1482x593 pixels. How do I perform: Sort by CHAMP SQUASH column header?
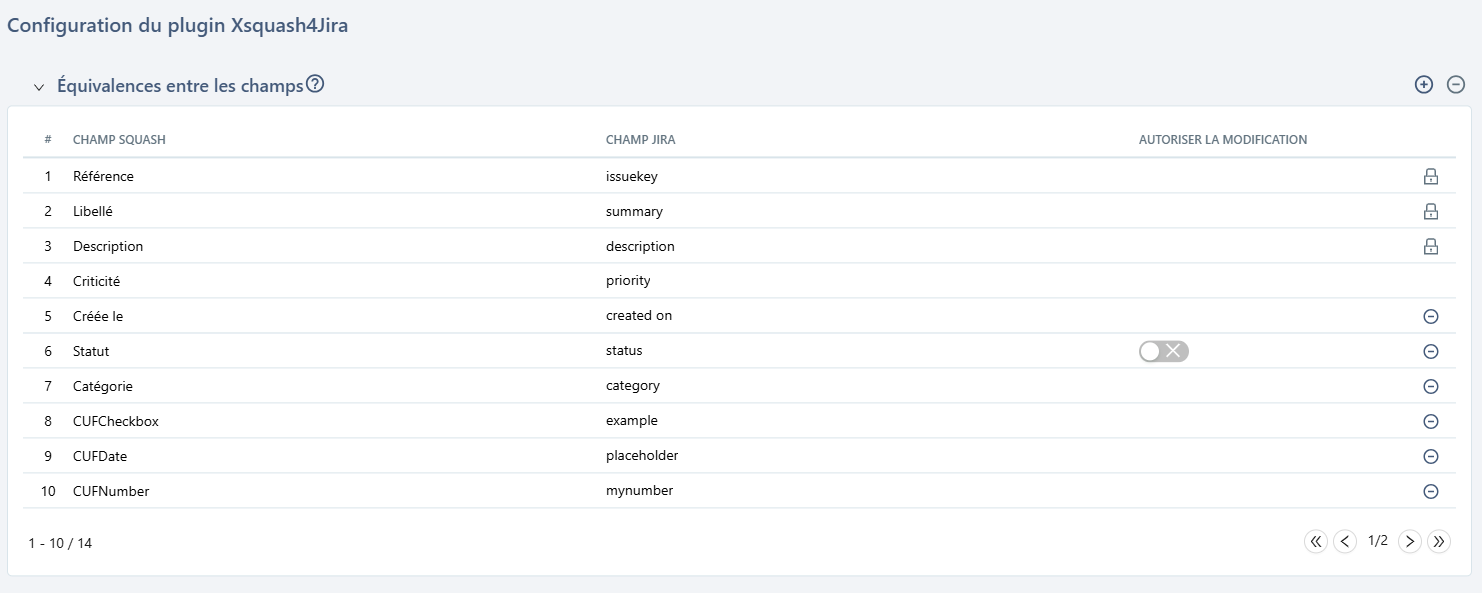[119, 140]
